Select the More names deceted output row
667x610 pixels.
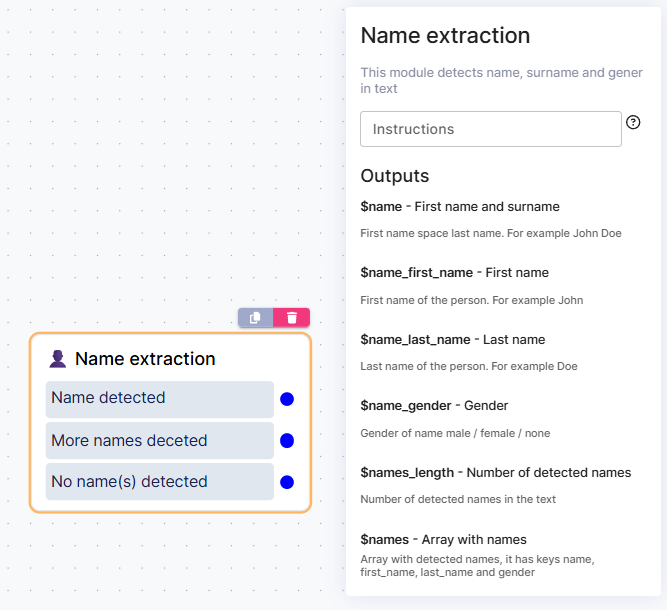tap(159, 440)
